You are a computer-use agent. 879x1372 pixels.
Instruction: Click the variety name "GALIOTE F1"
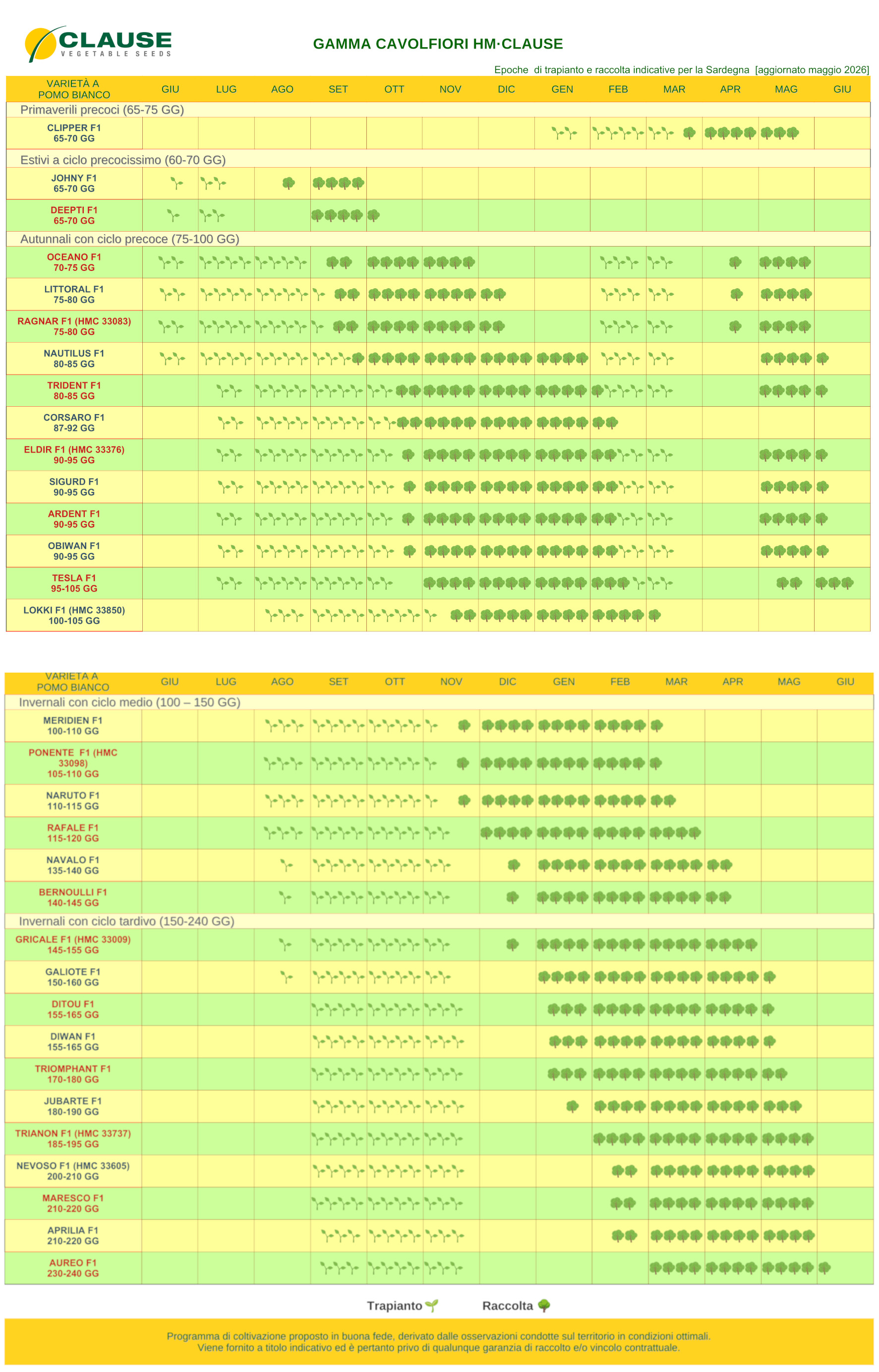tap(73, 972)
